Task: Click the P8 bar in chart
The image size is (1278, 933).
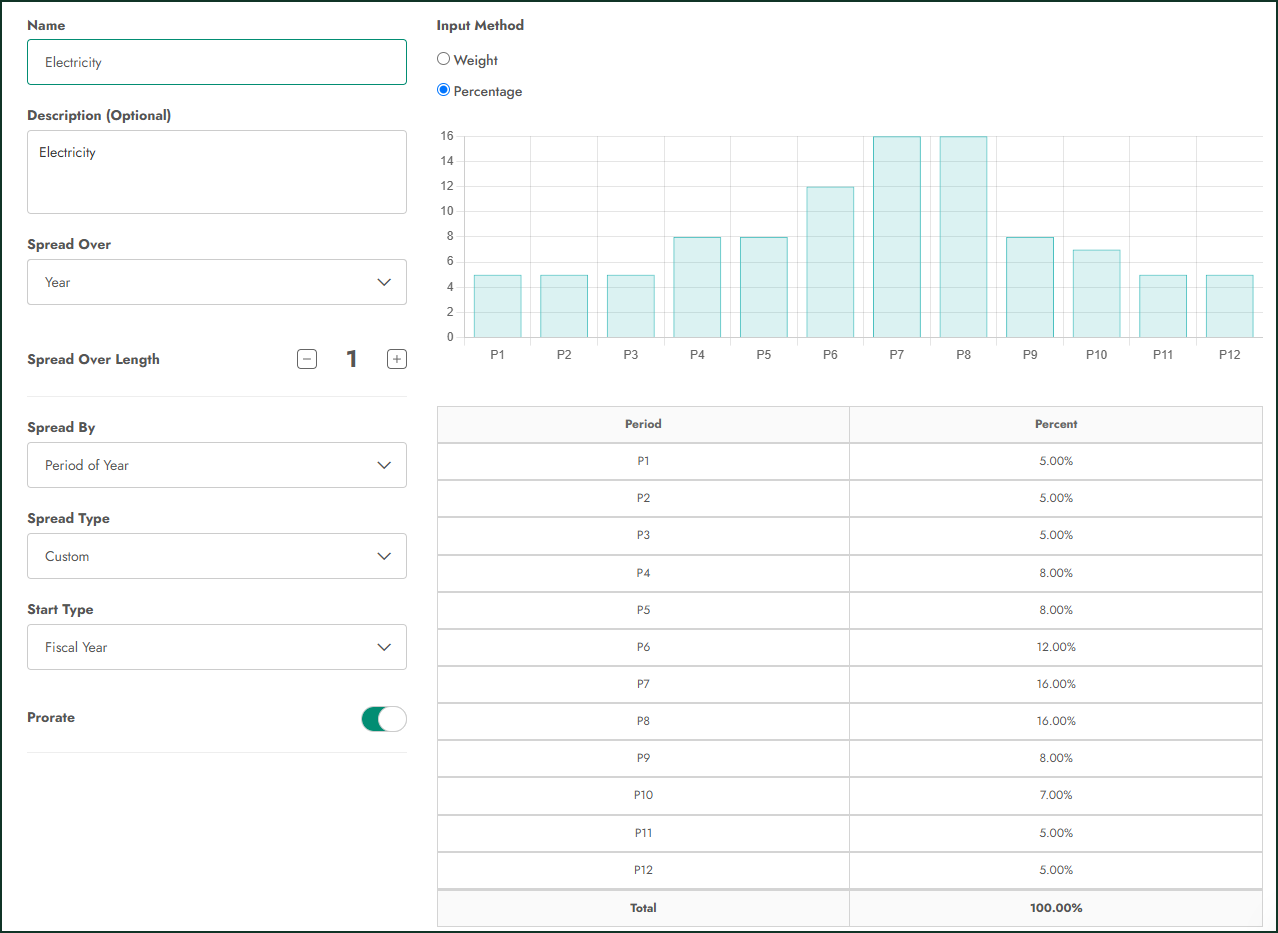Action: point(963,237)
